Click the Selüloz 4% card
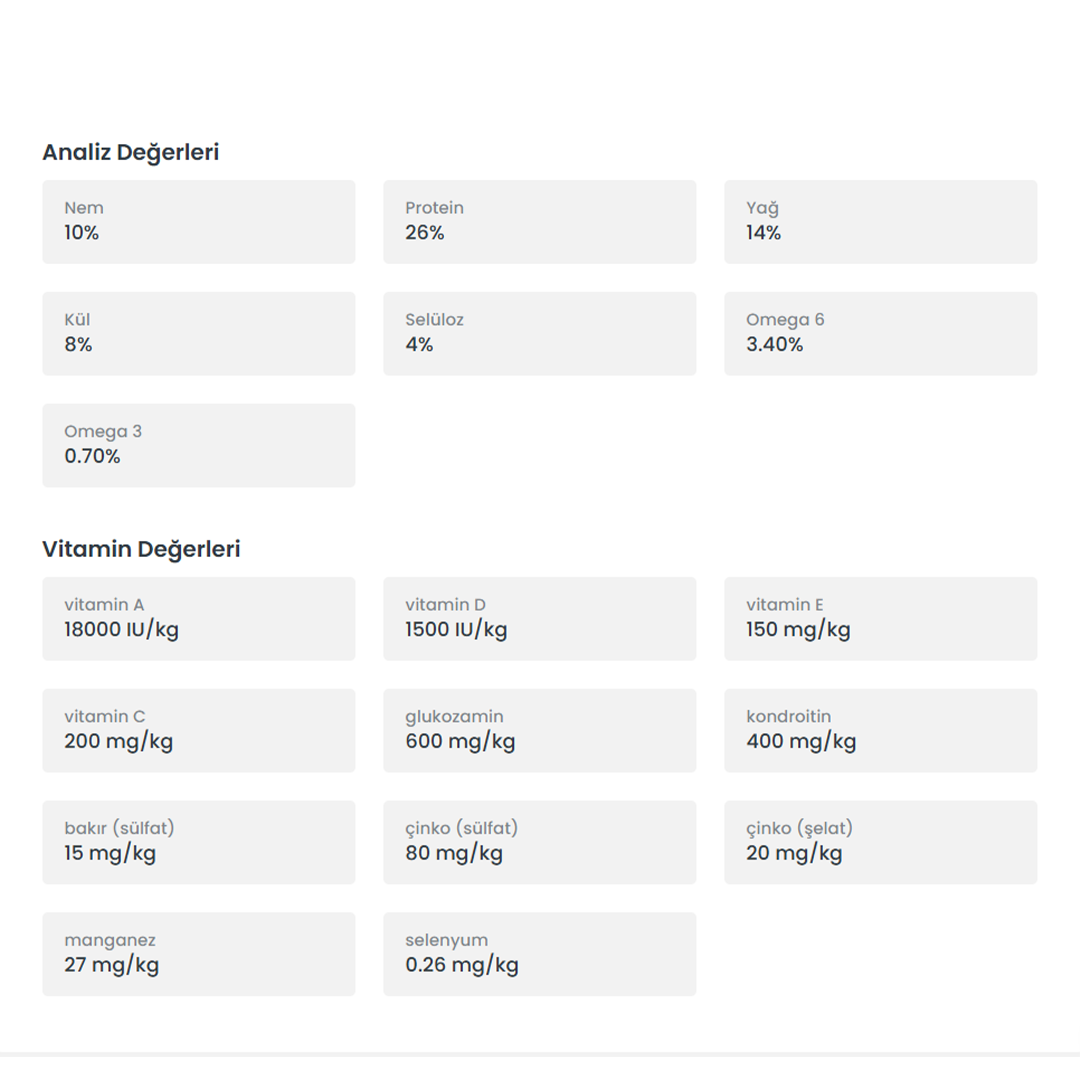 click(x=539, y=334)
